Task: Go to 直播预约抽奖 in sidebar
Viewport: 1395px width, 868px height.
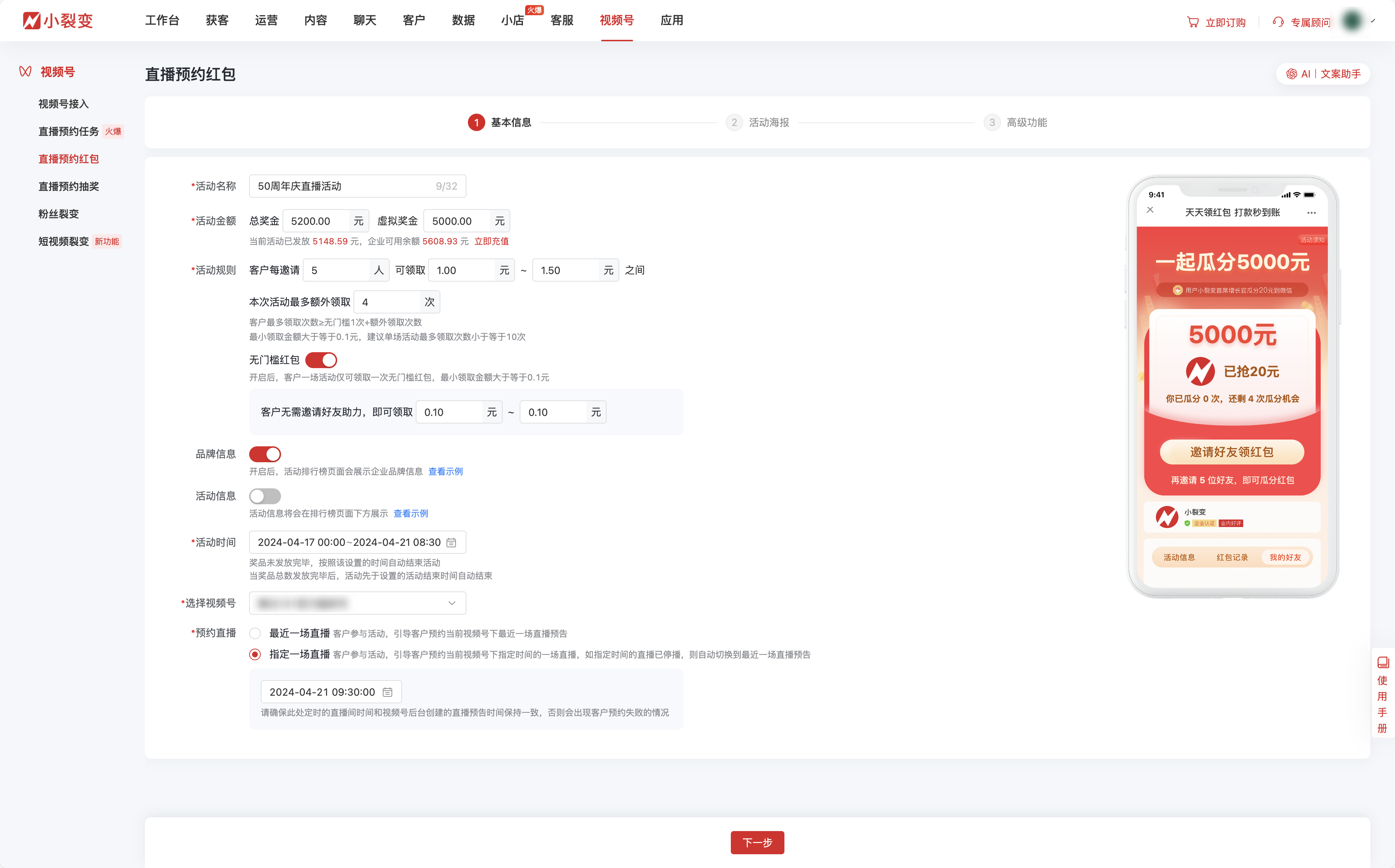Action: (x=68, y=186)
